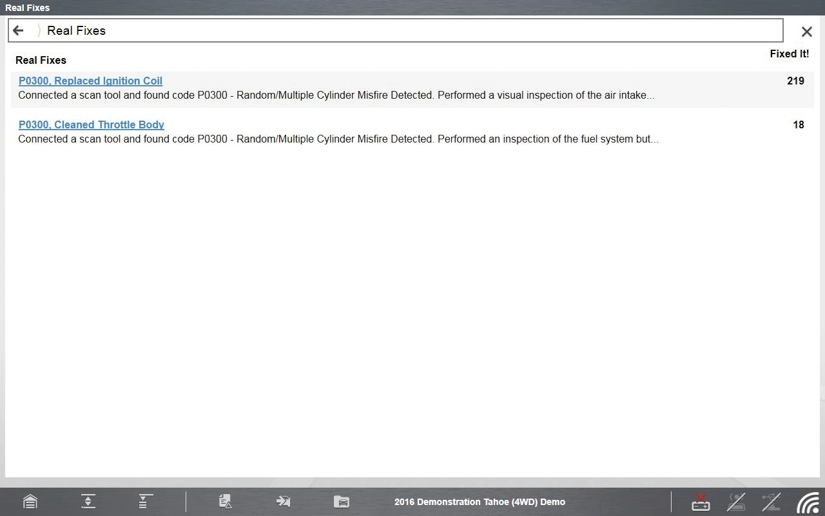Click the list menu icon in bottom toolbar
The width and height of the screenshot is (825, 516).
144,501
